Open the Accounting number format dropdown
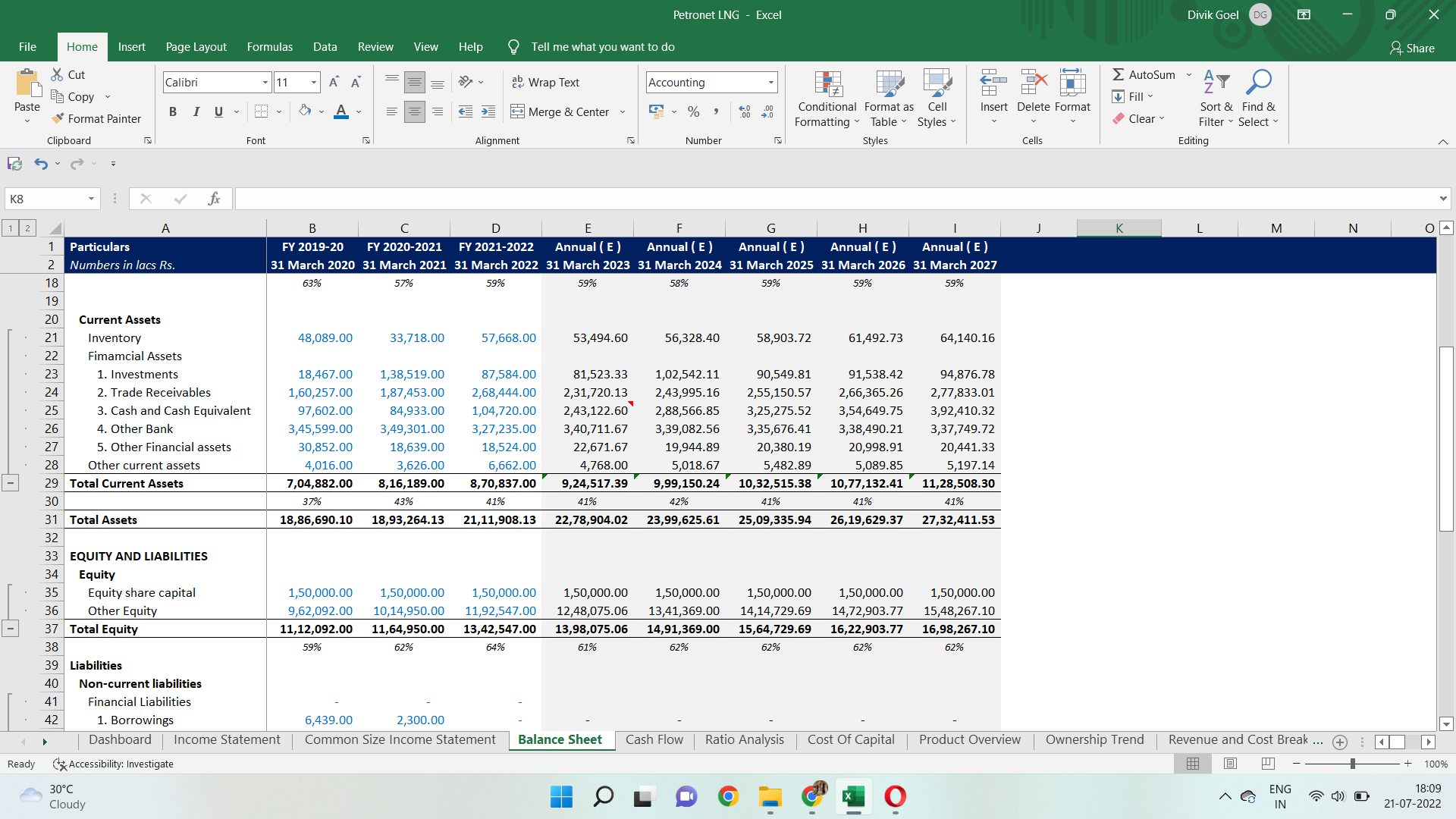This screenshot has width=1456, height=819. tap(771, 82)
